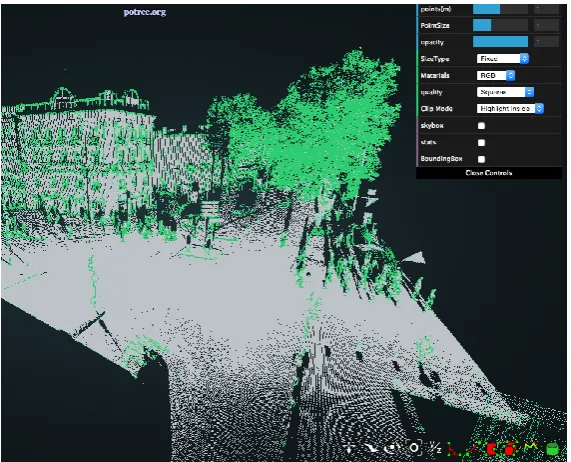Image resolution: width=571 pixels, height=462 pixels.
Task: Enable the skybox checkbox
Action: [x=481, y=126]
